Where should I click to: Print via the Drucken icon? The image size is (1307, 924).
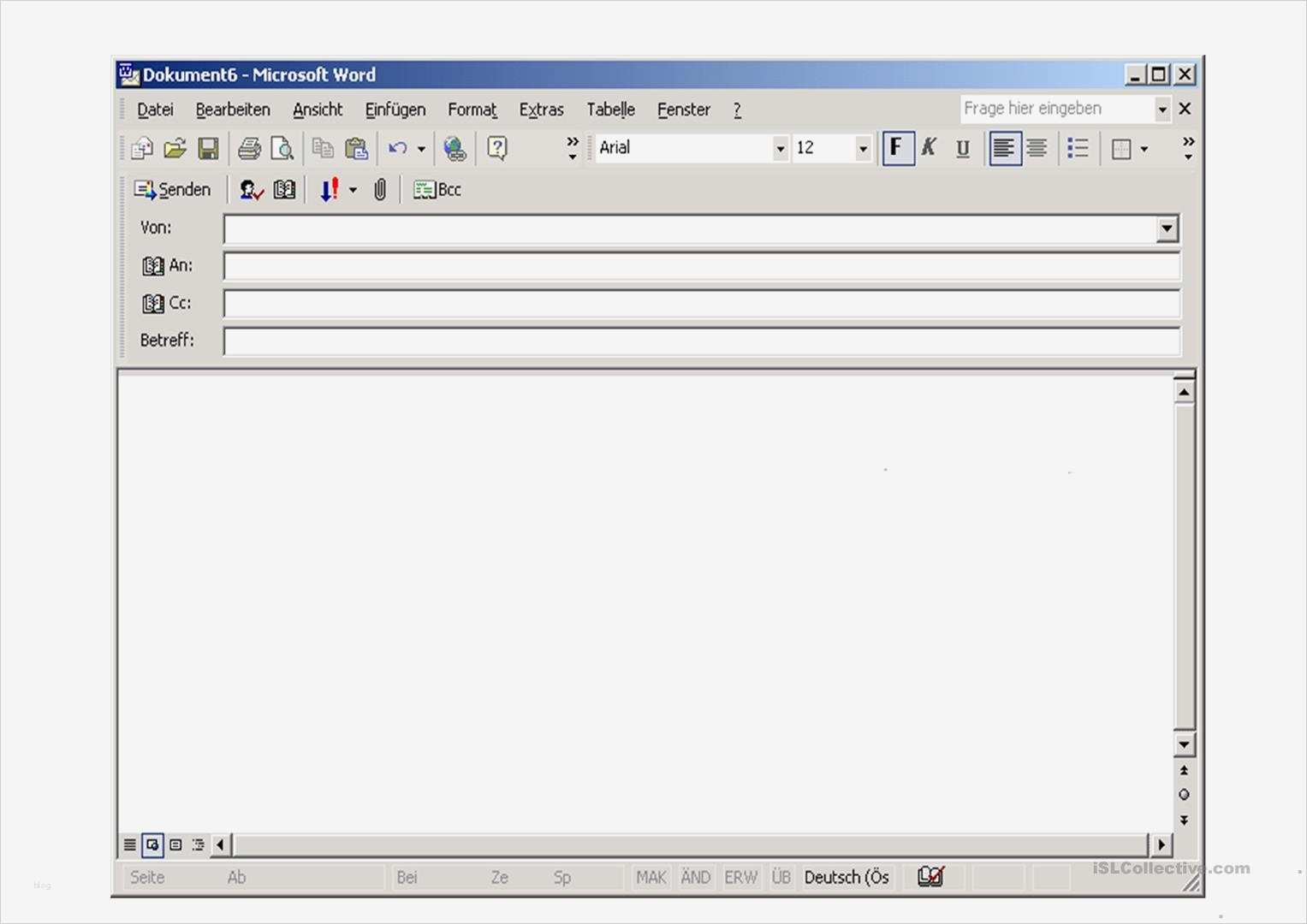click(x=247, y=148)
